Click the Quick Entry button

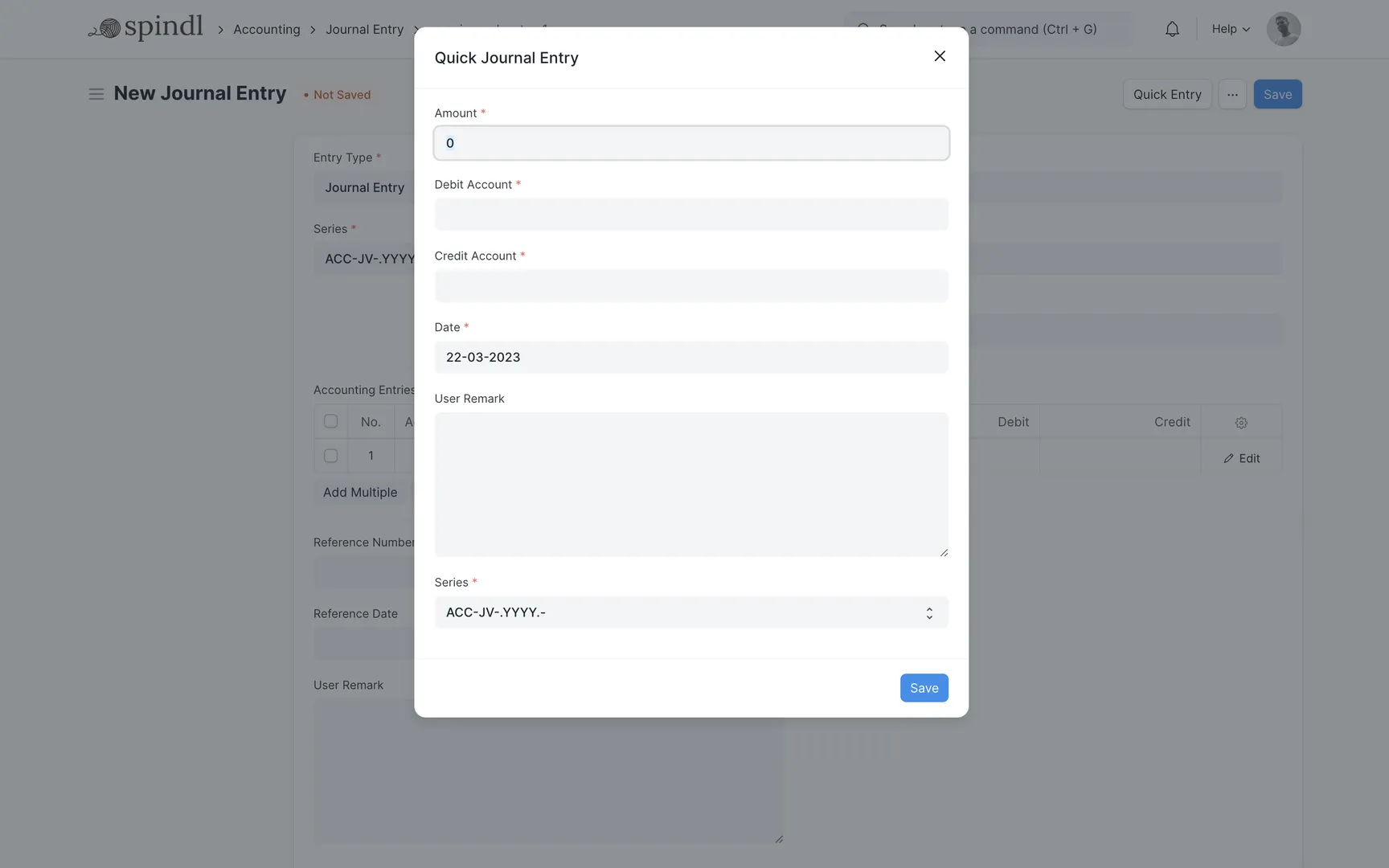tap(1166, 94)
